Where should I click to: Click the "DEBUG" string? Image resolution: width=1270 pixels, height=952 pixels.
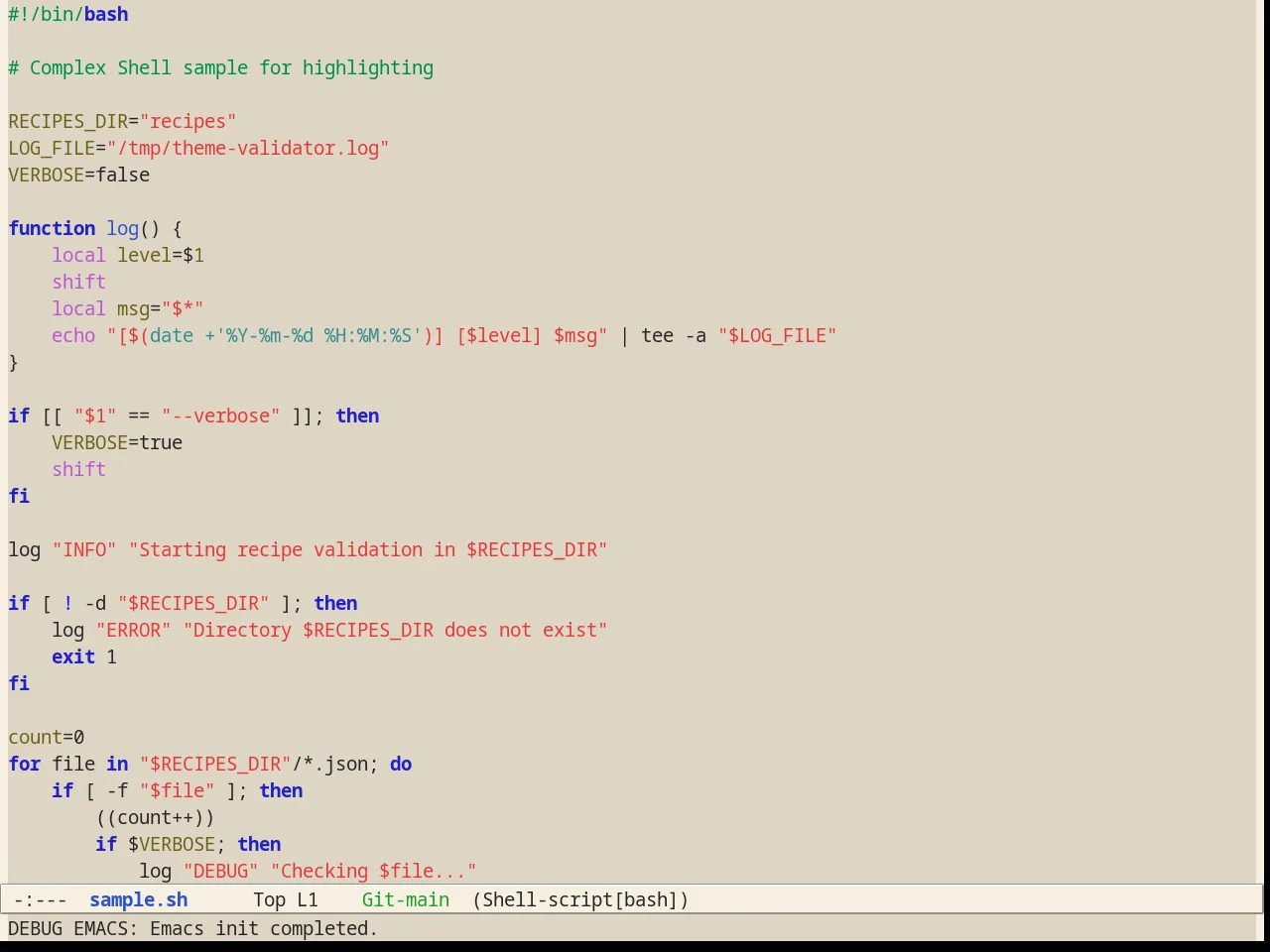tap(220, 871)
